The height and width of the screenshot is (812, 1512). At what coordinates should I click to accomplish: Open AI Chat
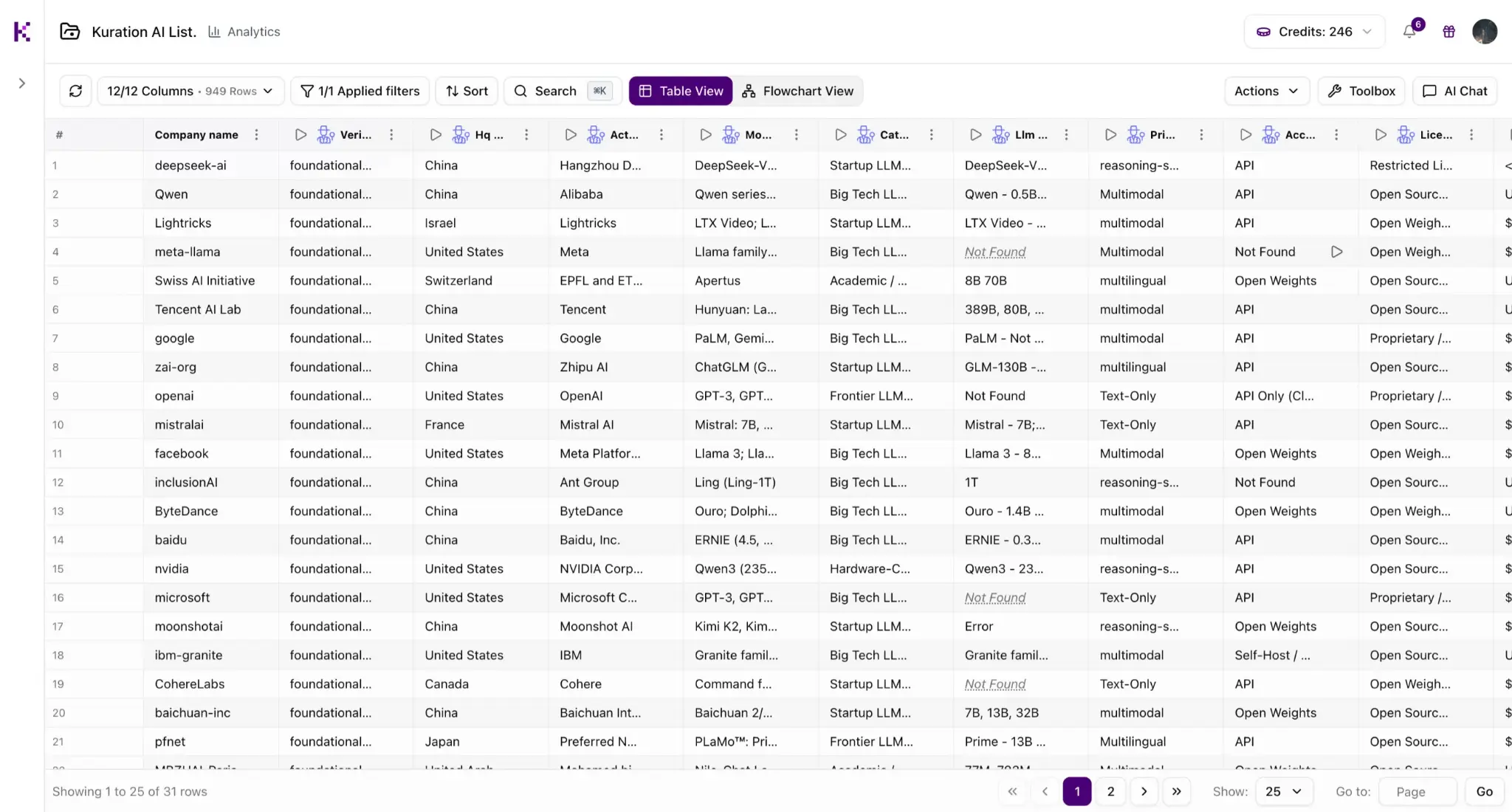click(1454, 90)
